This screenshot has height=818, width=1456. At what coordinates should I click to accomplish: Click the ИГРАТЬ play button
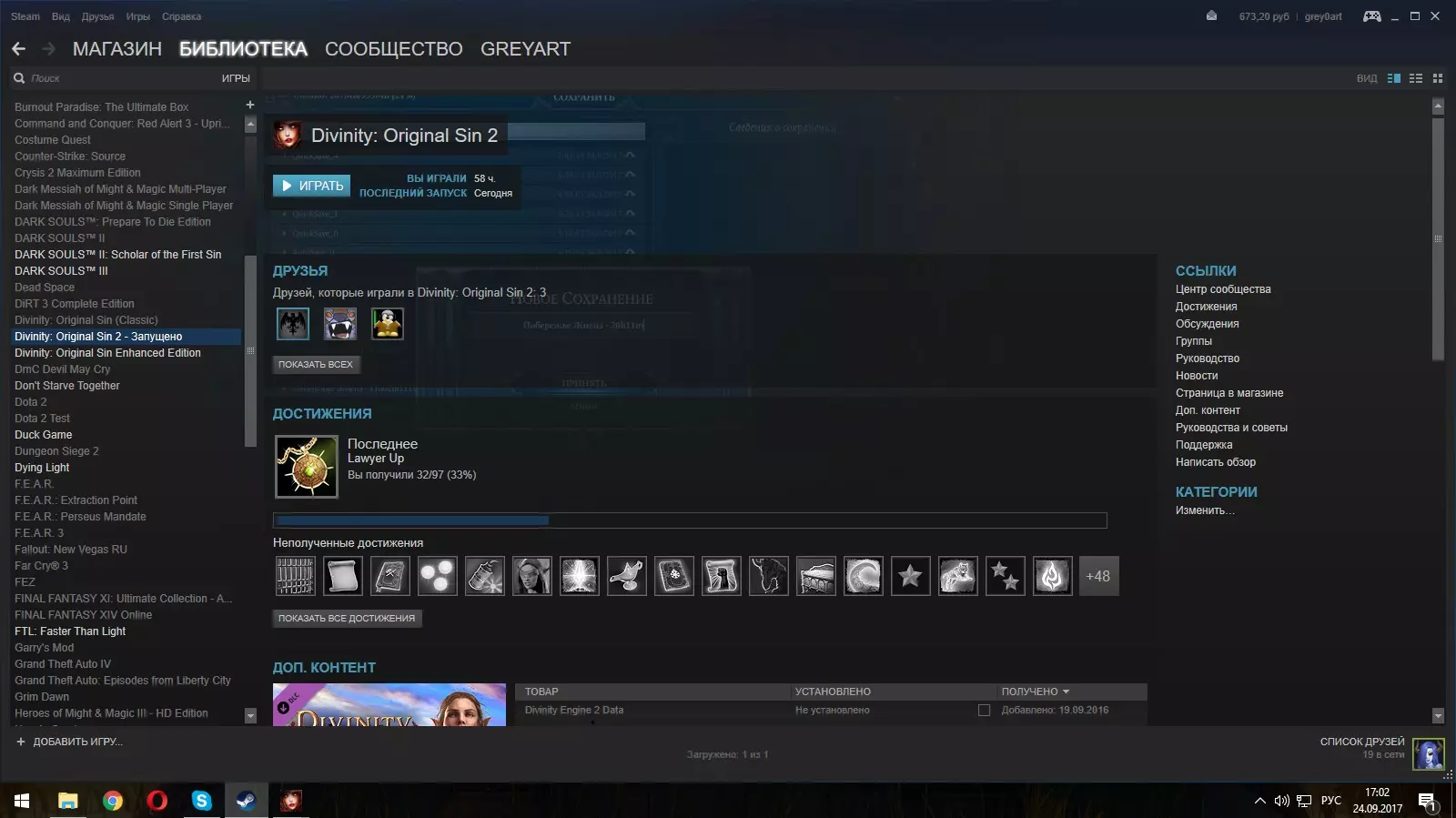[311, 186]
